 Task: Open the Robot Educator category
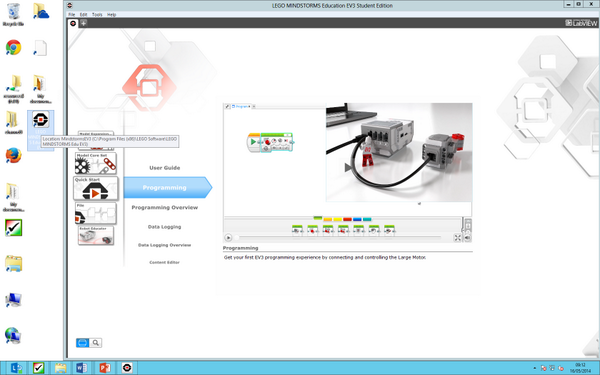96,235
